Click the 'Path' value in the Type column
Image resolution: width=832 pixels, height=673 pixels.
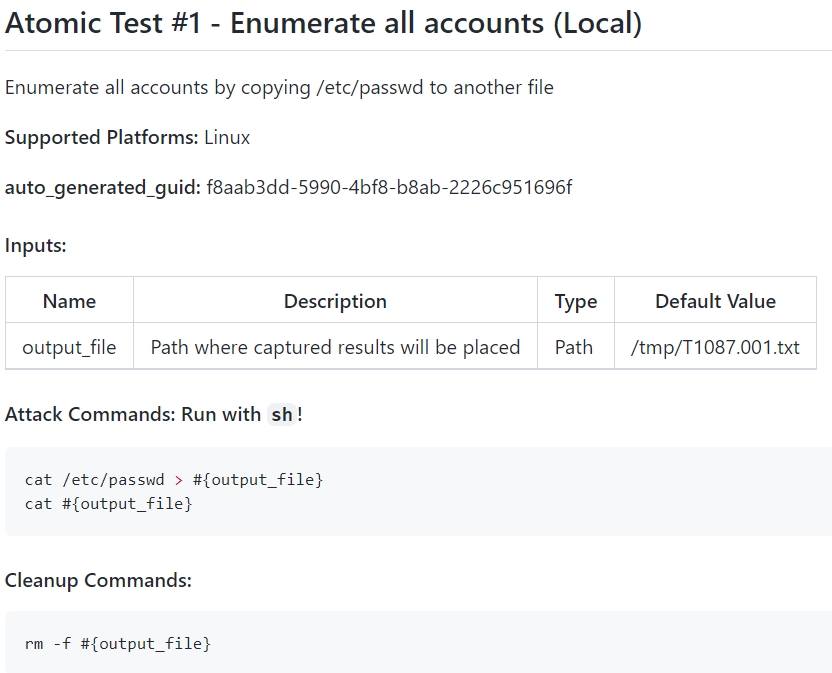(574, 347)
